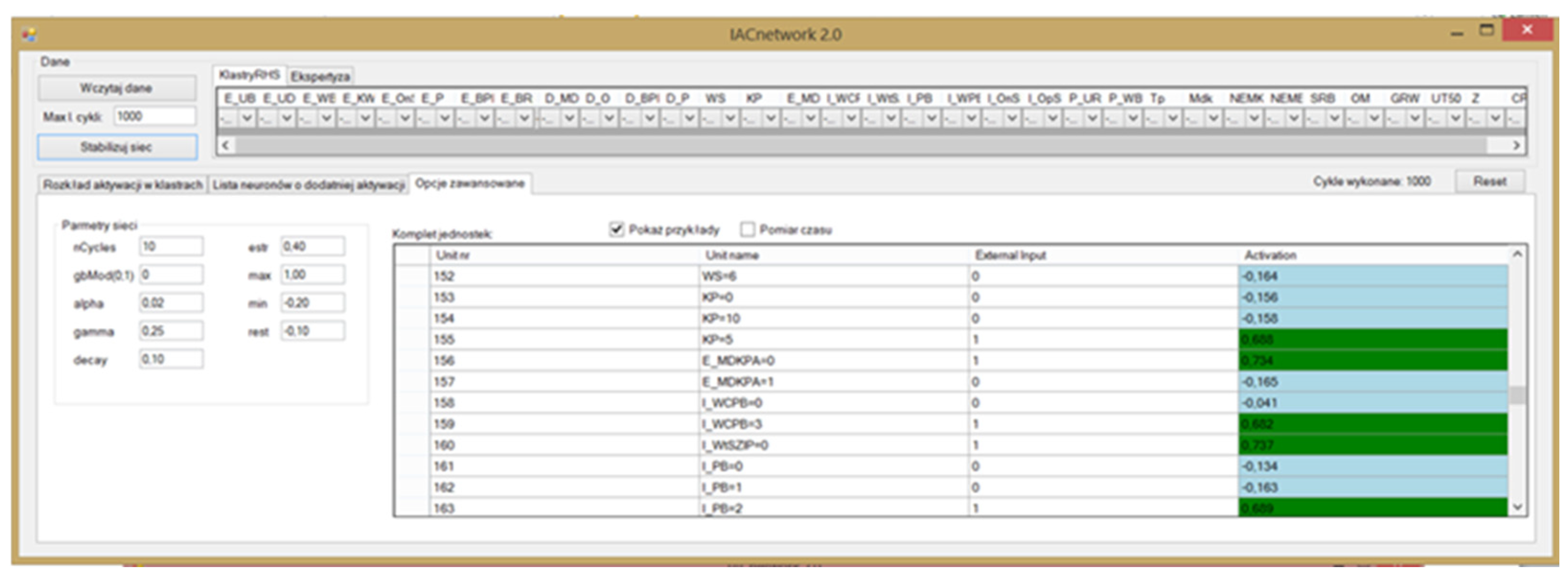Click the Wczytaj dane button
Viewport: 1568px width, 579px height.
point(116,88)
